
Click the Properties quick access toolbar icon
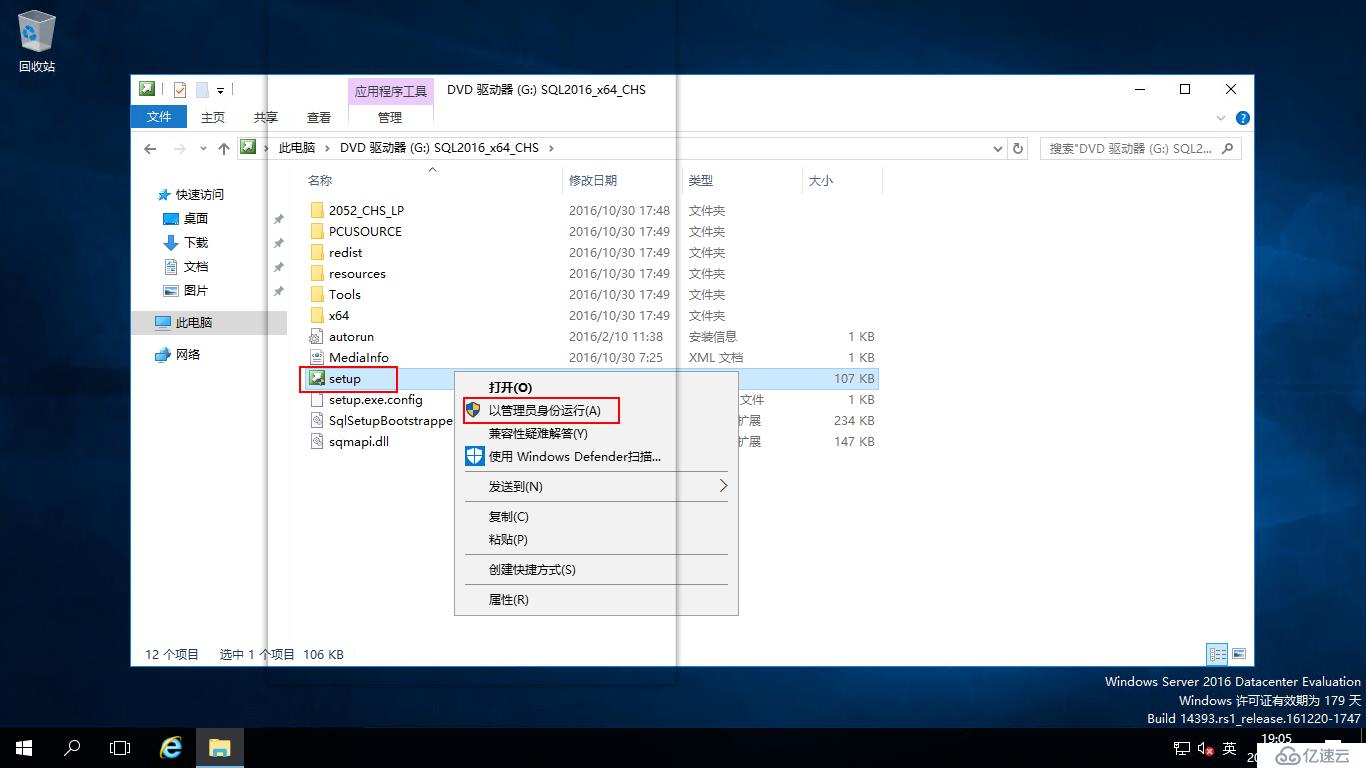click(180, 89)
